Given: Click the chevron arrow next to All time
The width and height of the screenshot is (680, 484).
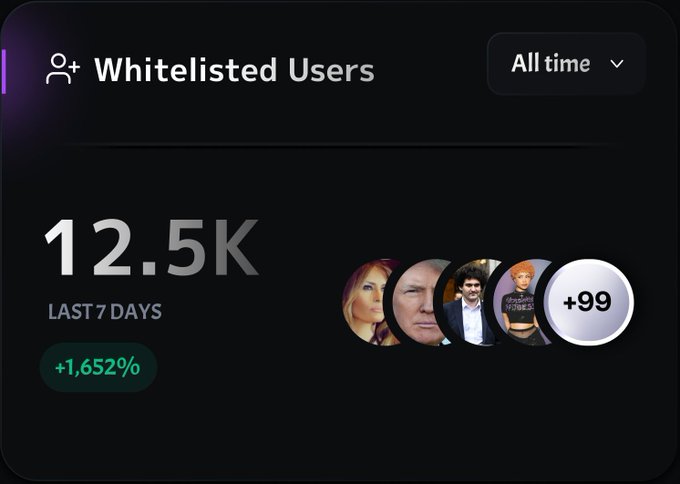Looking at the screenshot, I should tap(617, 64).
